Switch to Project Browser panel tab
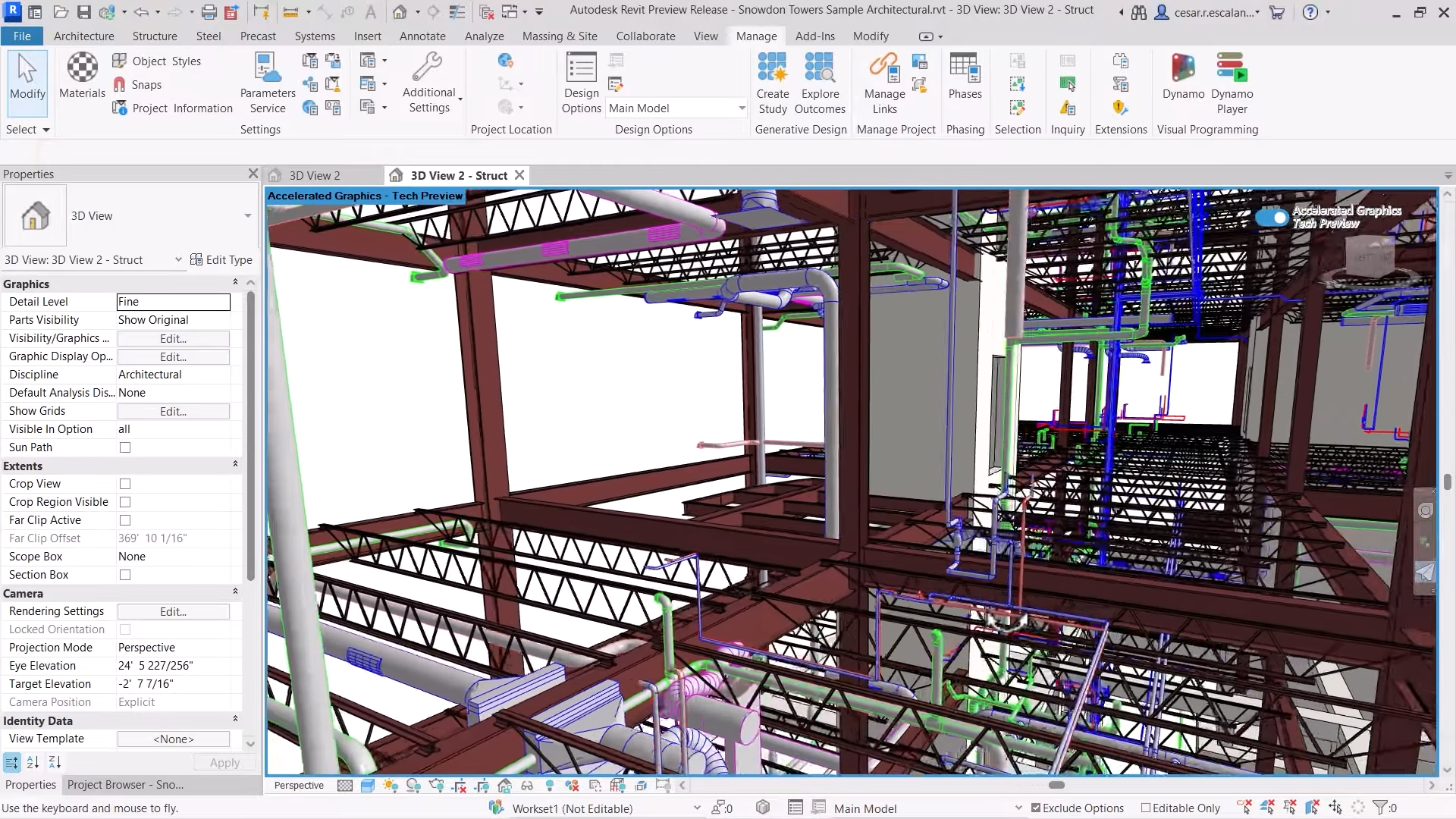The height and width of the screenshot is (819, 1456). pyautogui.click(x=125, y=785)
